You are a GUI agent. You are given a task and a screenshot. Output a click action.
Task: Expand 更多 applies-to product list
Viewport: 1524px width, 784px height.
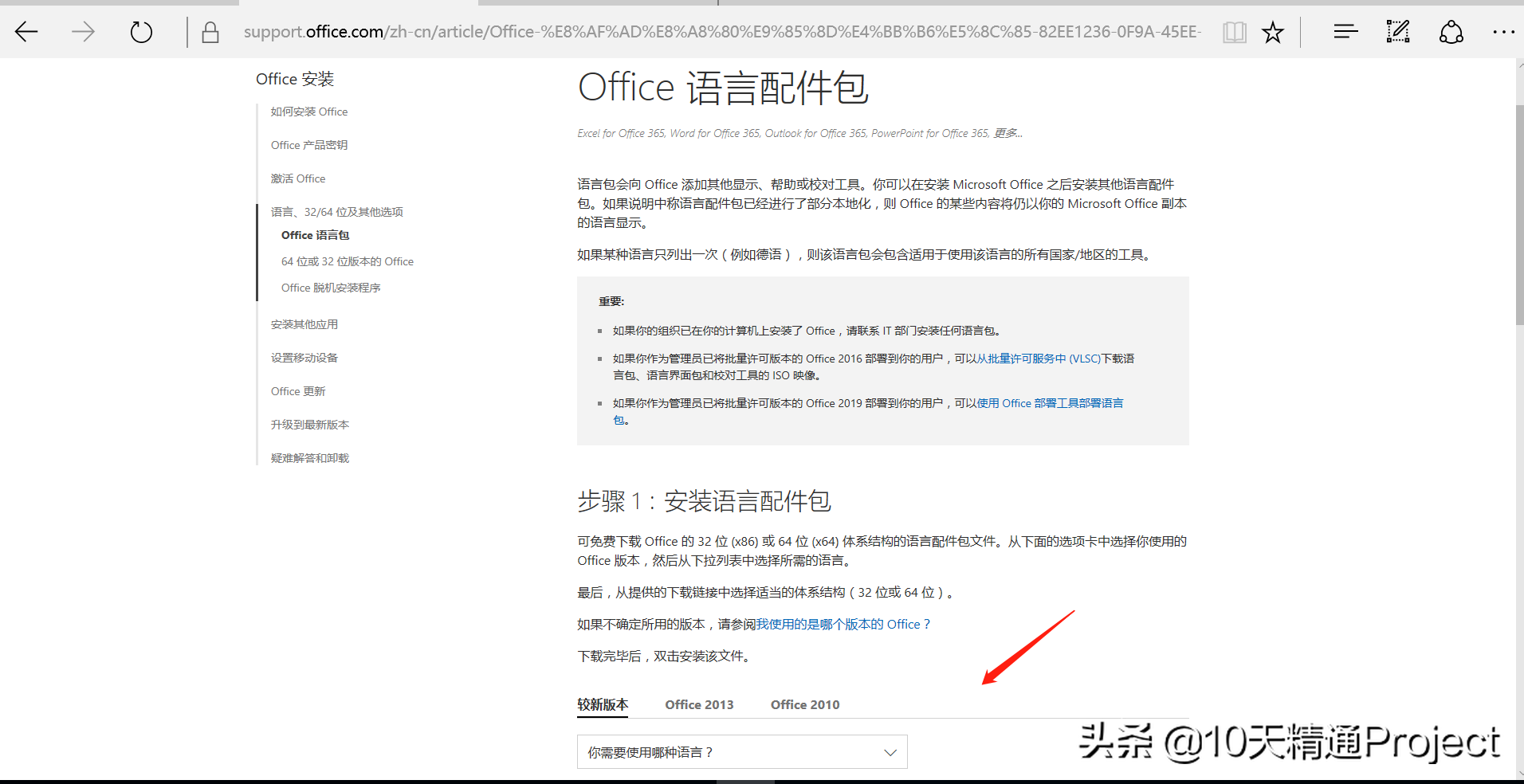(1007, 133)
